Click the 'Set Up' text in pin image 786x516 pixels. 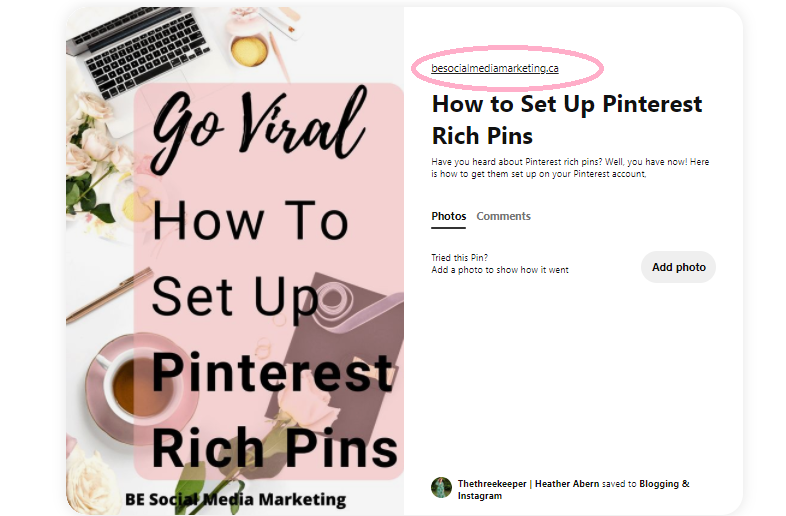tap(235, 297)
